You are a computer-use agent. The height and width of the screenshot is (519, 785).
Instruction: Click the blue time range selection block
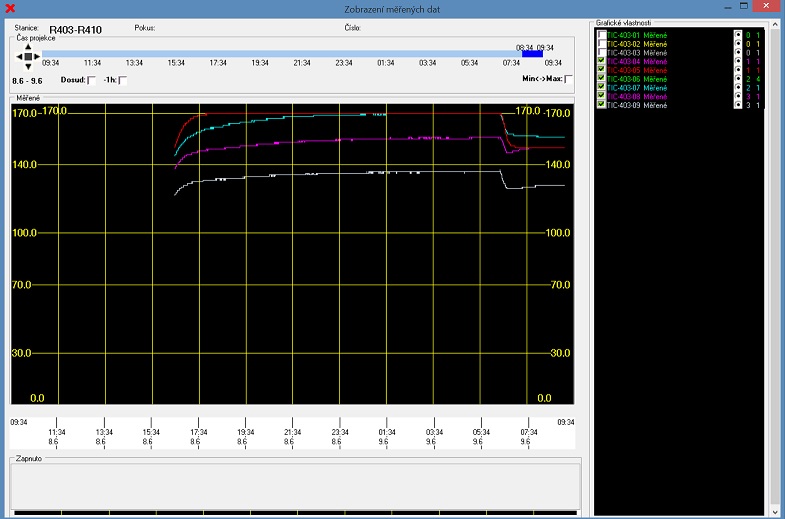(532, 54)
